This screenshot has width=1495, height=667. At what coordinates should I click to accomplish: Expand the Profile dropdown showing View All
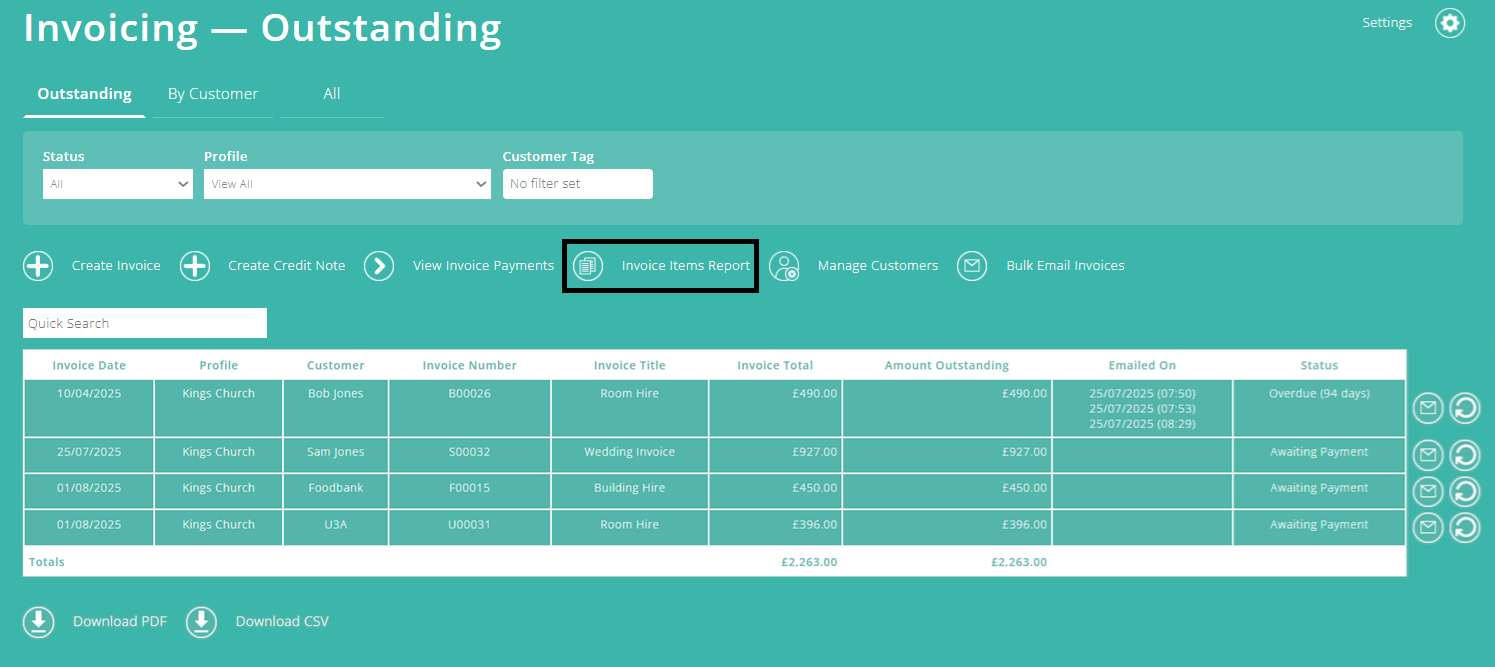click(347, 184)
